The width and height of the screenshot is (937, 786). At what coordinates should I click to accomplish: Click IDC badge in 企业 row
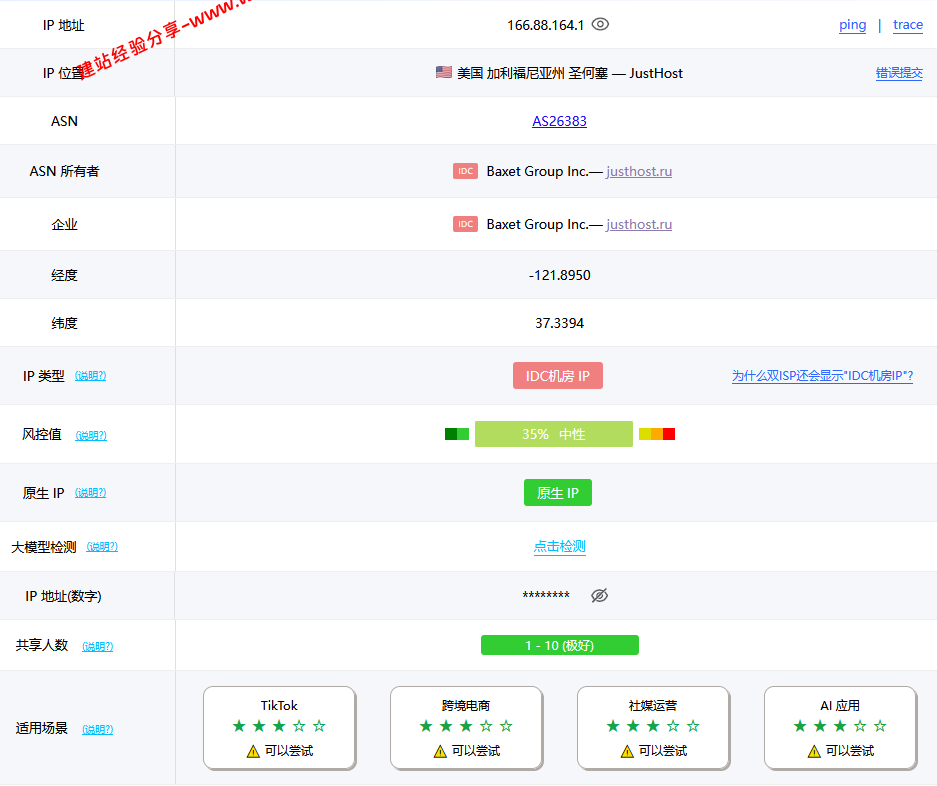[x=465, y=224]
